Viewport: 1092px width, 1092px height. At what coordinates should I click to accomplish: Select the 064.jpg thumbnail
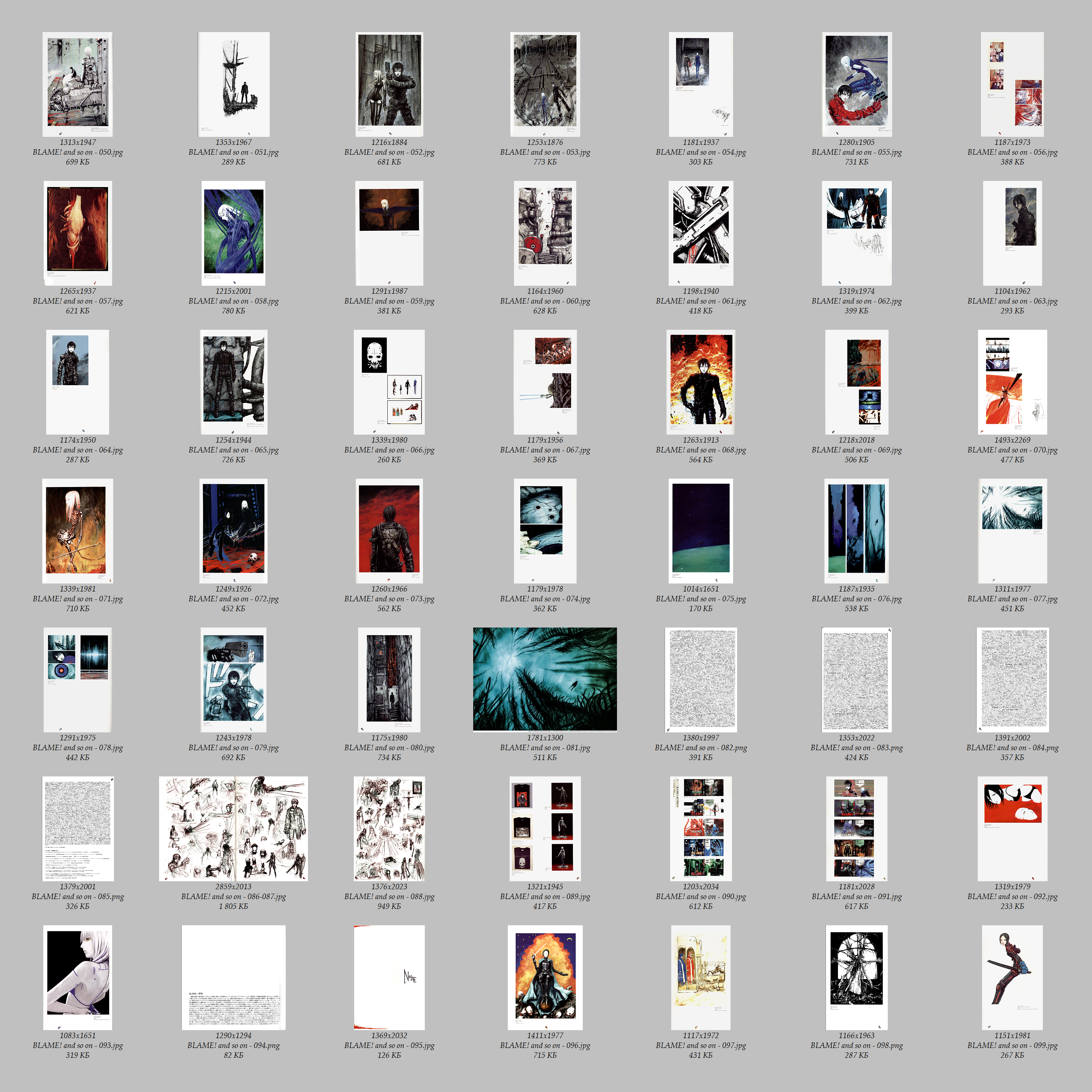point(78,382)
